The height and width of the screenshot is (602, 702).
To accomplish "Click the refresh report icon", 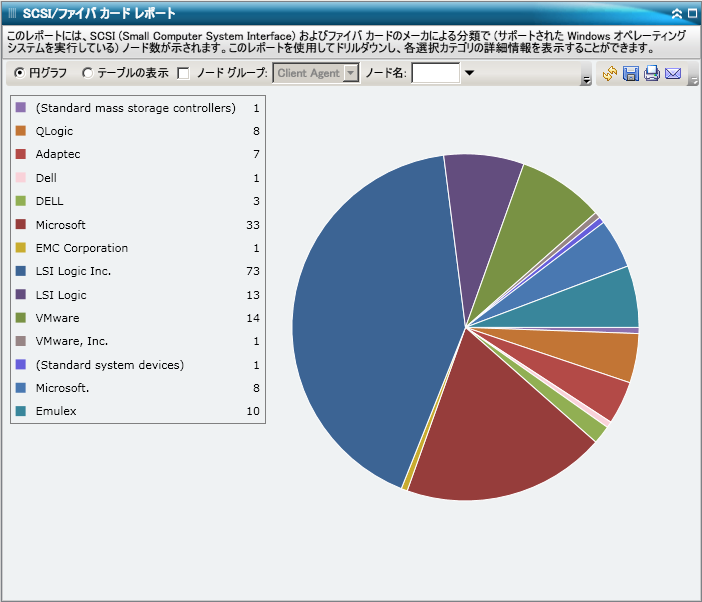I will point(609,74).
